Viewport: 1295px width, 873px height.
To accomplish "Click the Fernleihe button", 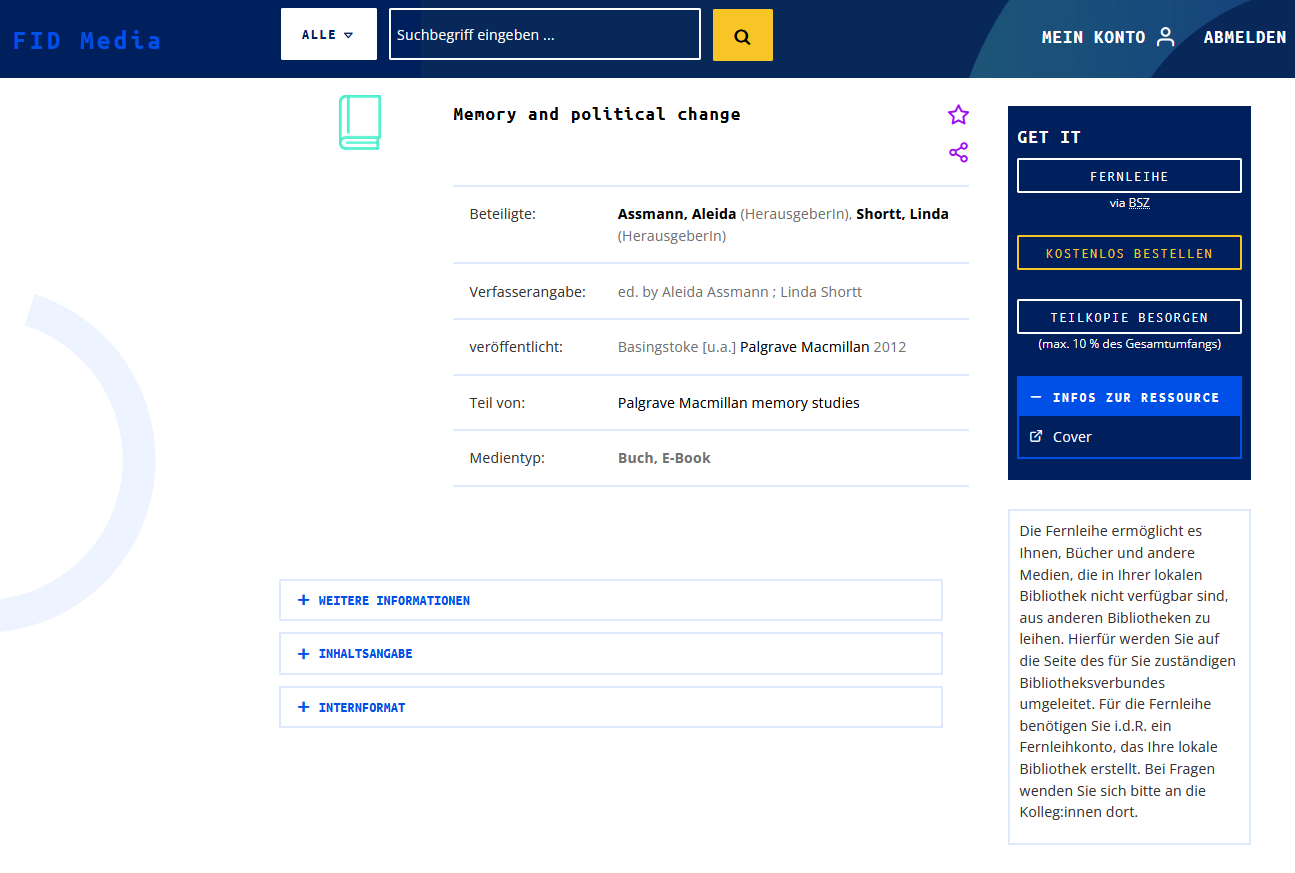I will [x=1129, y=176].
